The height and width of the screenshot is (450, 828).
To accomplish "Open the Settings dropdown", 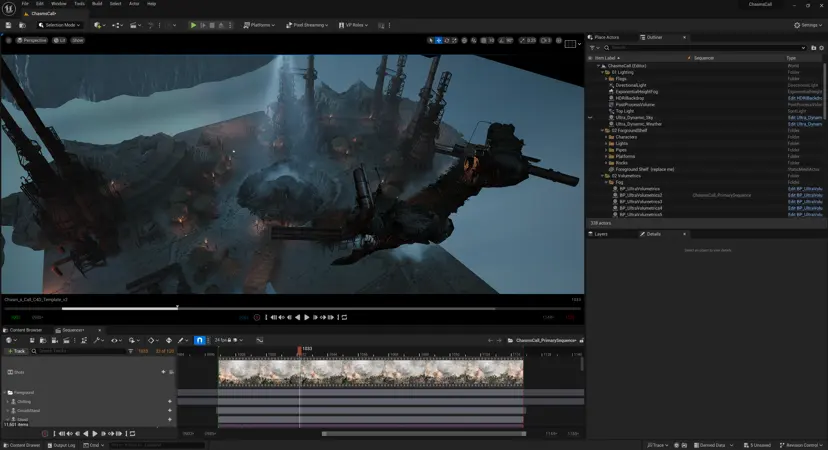I will tap(808, 25).
